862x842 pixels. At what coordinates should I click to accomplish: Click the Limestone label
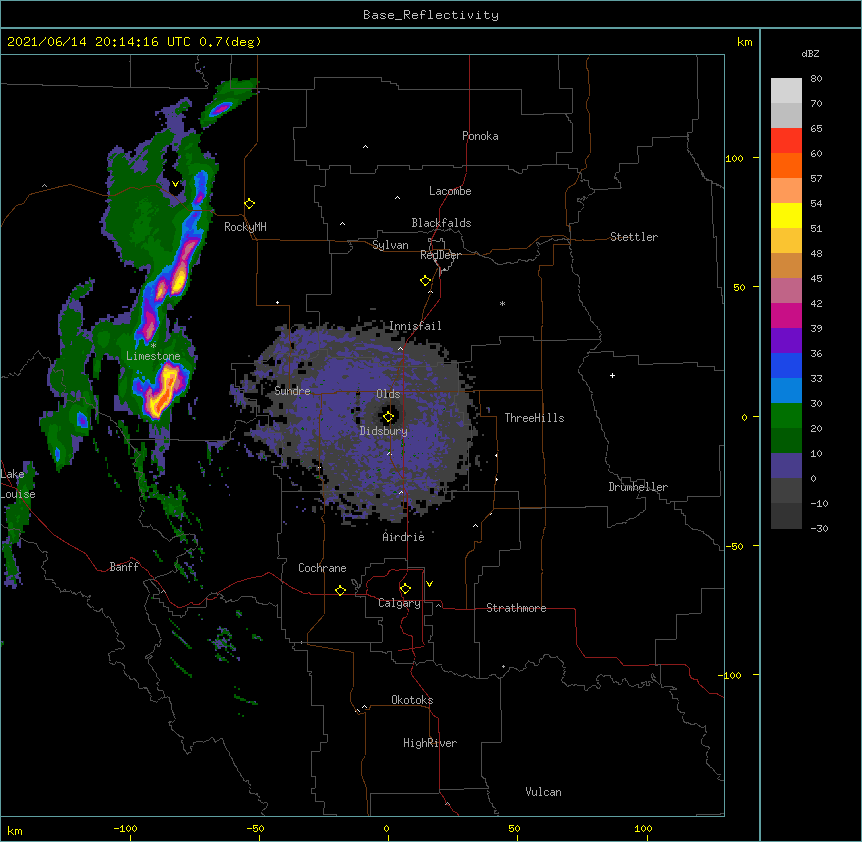(x=153, y=356)
